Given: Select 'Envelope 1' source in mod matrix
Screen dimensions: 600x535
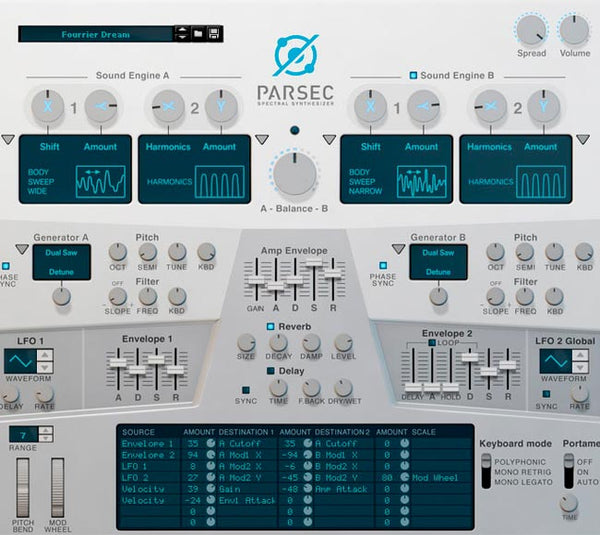Looking at the screenshot, I should 147,444.
